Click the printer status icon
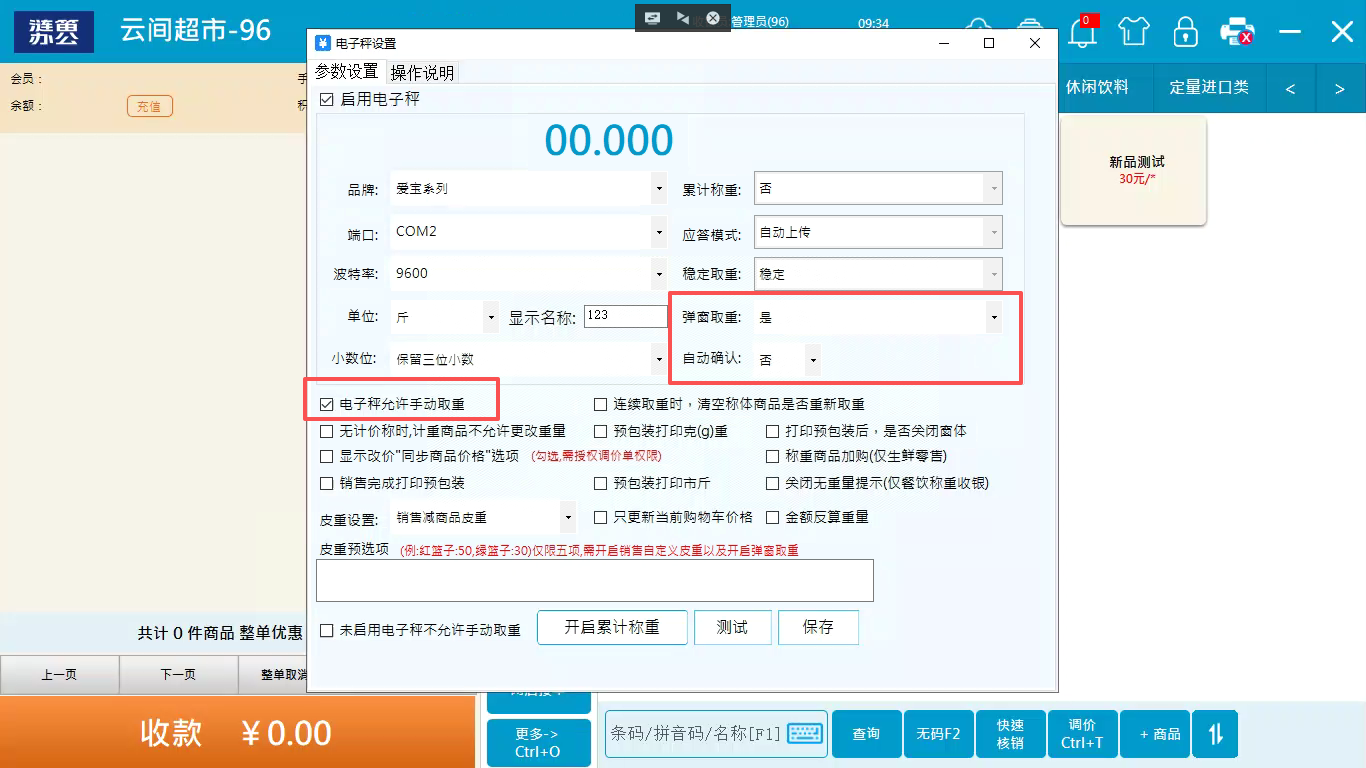Screen dimensions: 1366x768 [1237, 31]
